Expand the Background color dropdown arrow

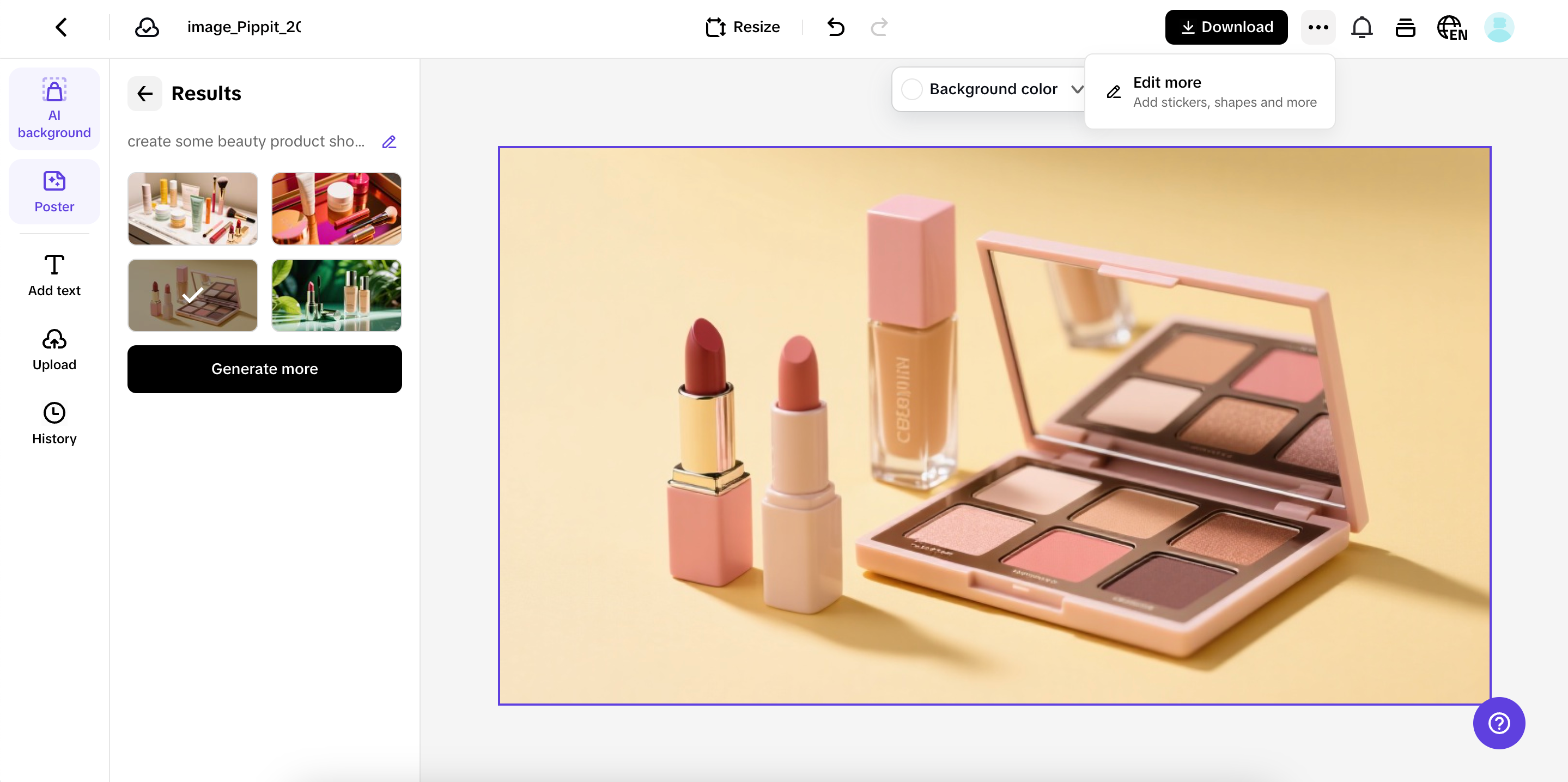[x=1077, y=89]
